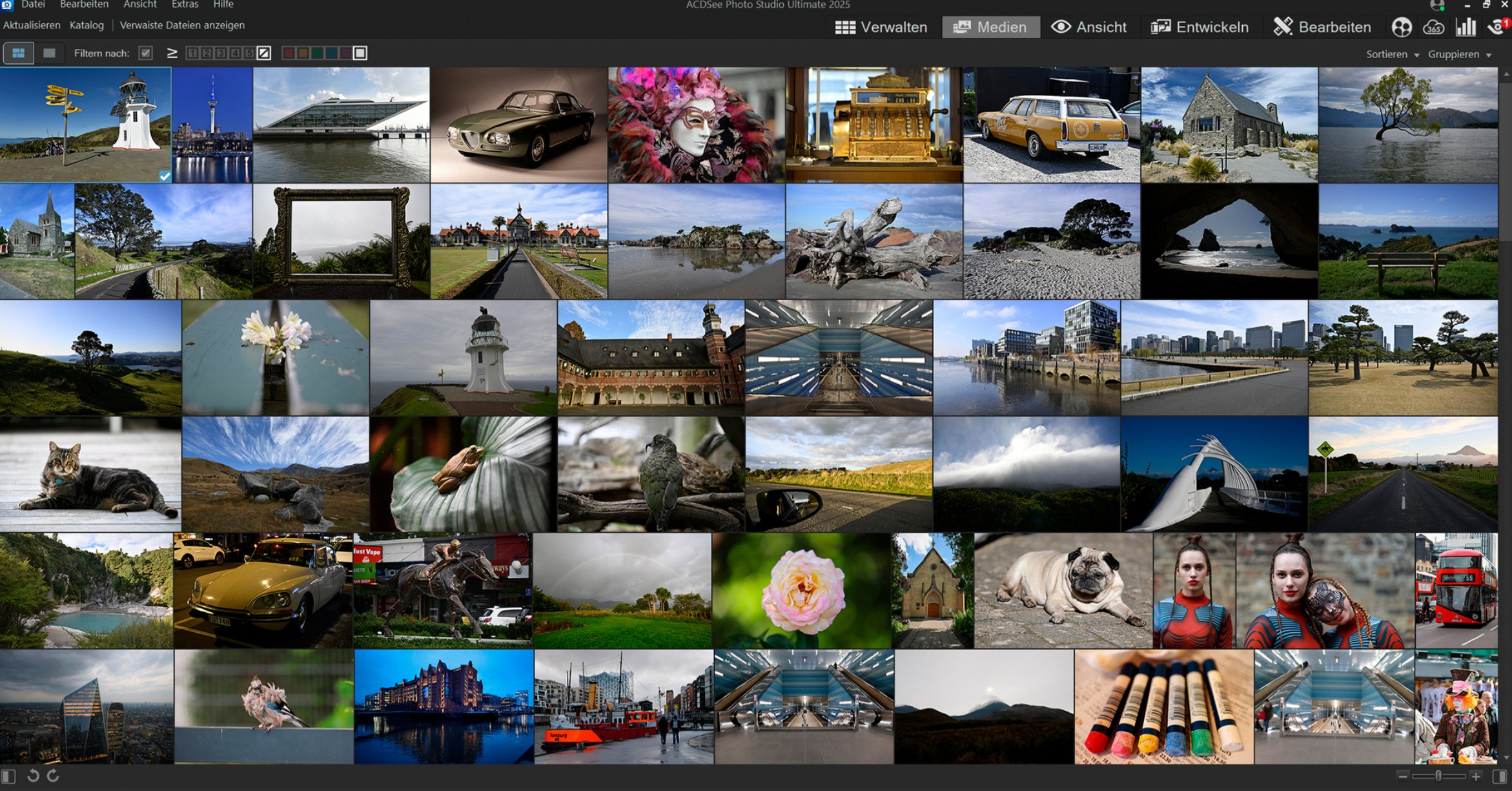This screenshot has width=1512, height=791.
Task: Filter by rating 1
Action: tap(192, 53)
